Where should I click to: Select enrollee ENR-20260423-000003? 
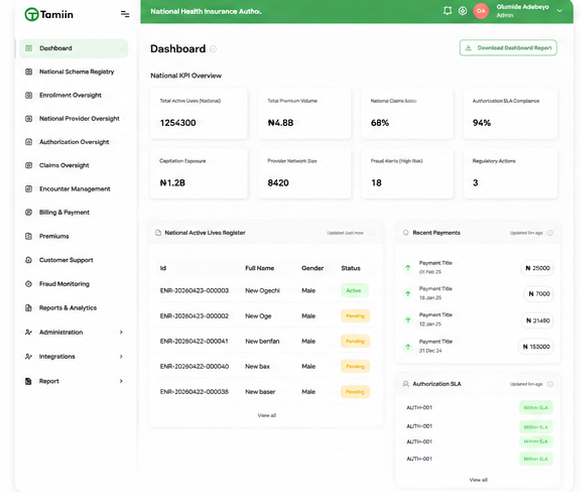(x=194, y=290)
